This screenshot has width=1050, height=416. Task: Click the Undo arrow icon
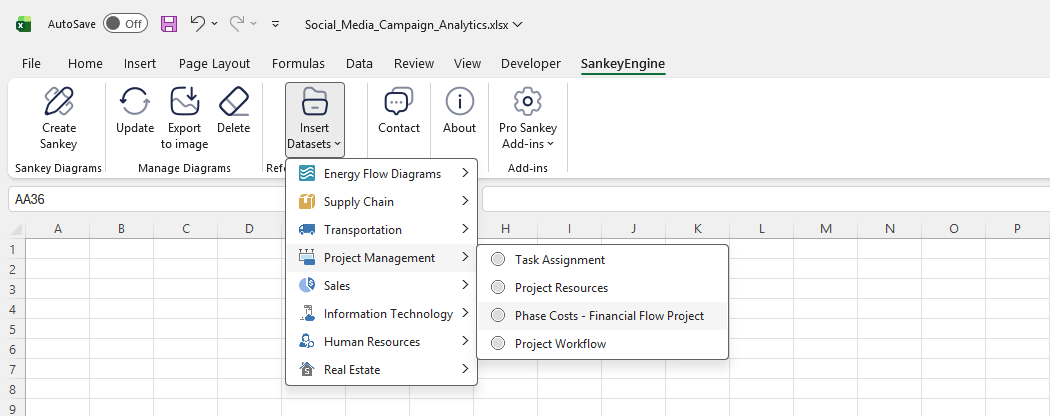pos(198,23)
